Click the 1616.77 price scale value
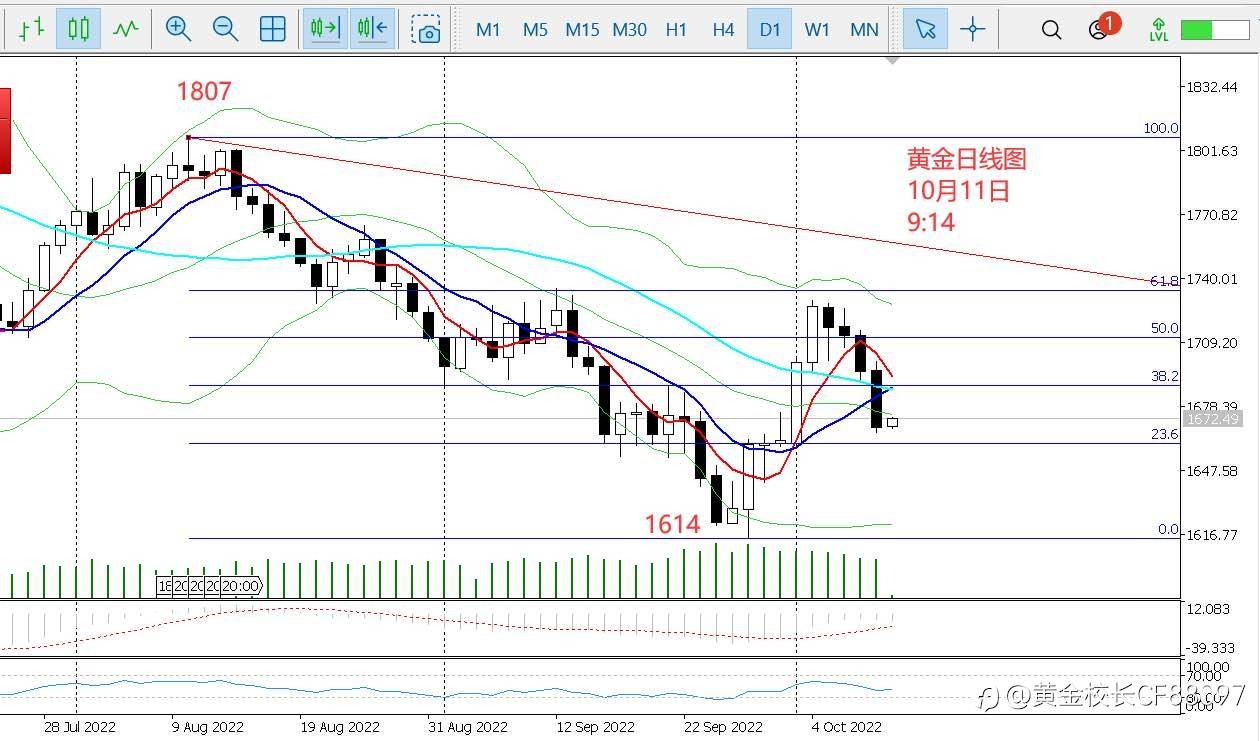 pyautogui.click(x=1212, y=535)
